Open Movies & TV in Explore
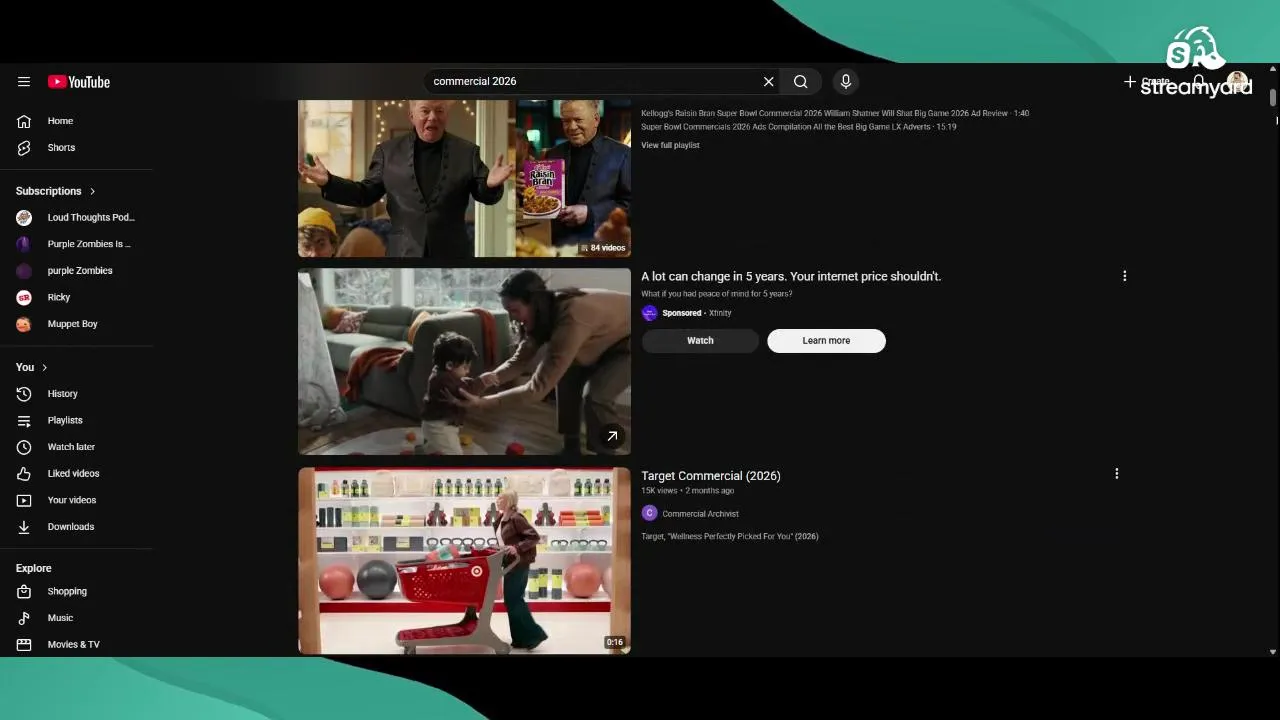 pos(76,645)
